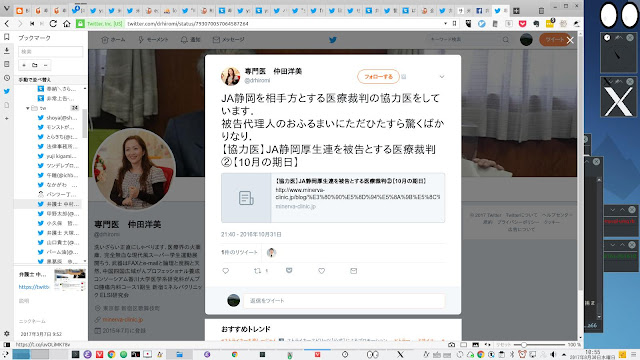Click the capture page camera icon in status bar
This screenshot has height=360, width=640.
(x=451, y=344)
